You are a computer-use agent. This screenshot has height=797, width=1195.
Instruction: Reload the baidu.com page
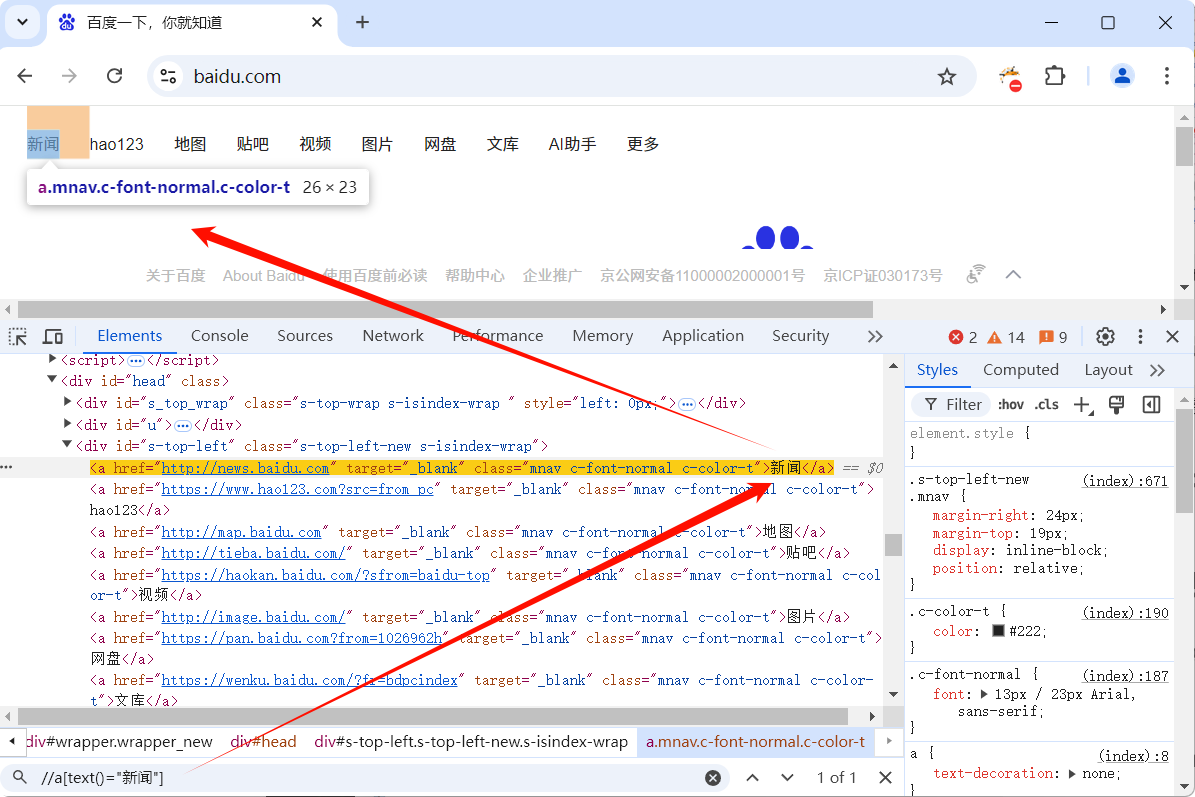click(114, 76)
